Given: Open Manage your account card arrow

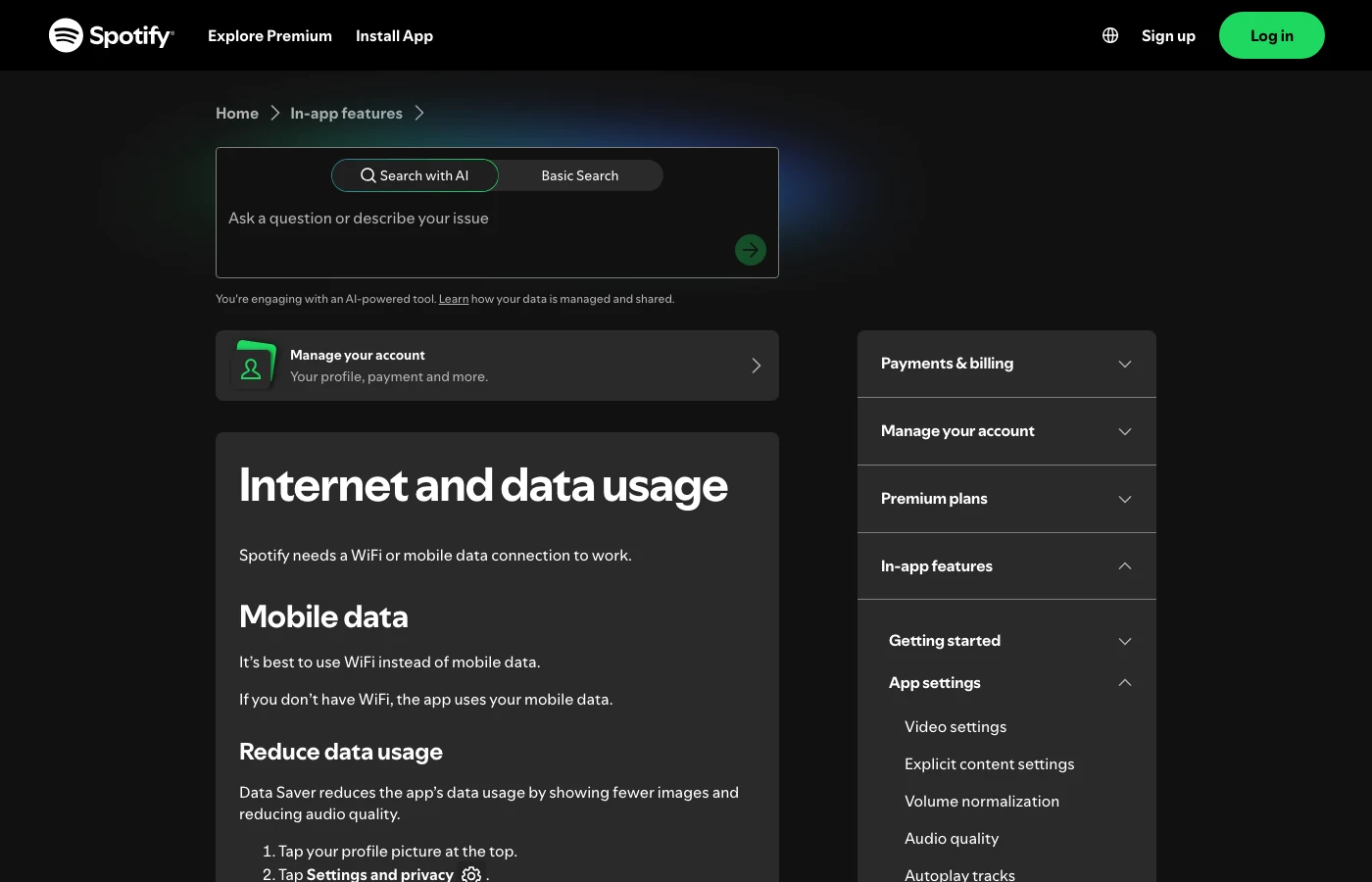Looking at the screenshot, I should pyautogui.click(x=756, y=366).
